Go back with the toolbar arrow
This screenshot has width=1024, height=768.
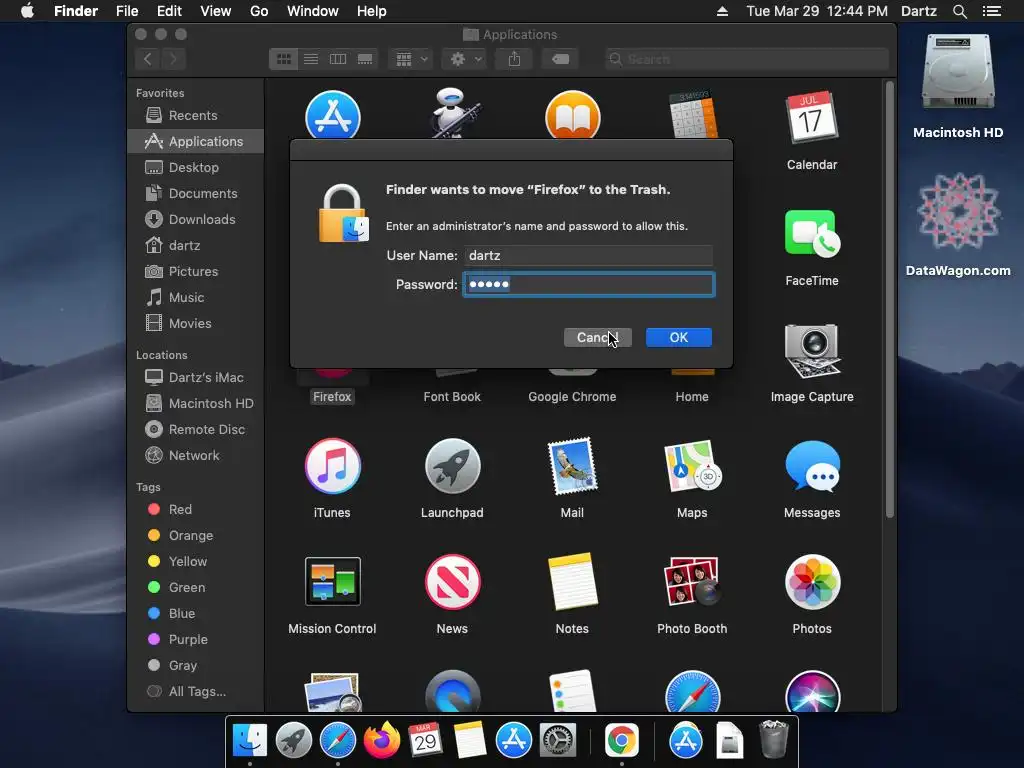coord(148,59)
